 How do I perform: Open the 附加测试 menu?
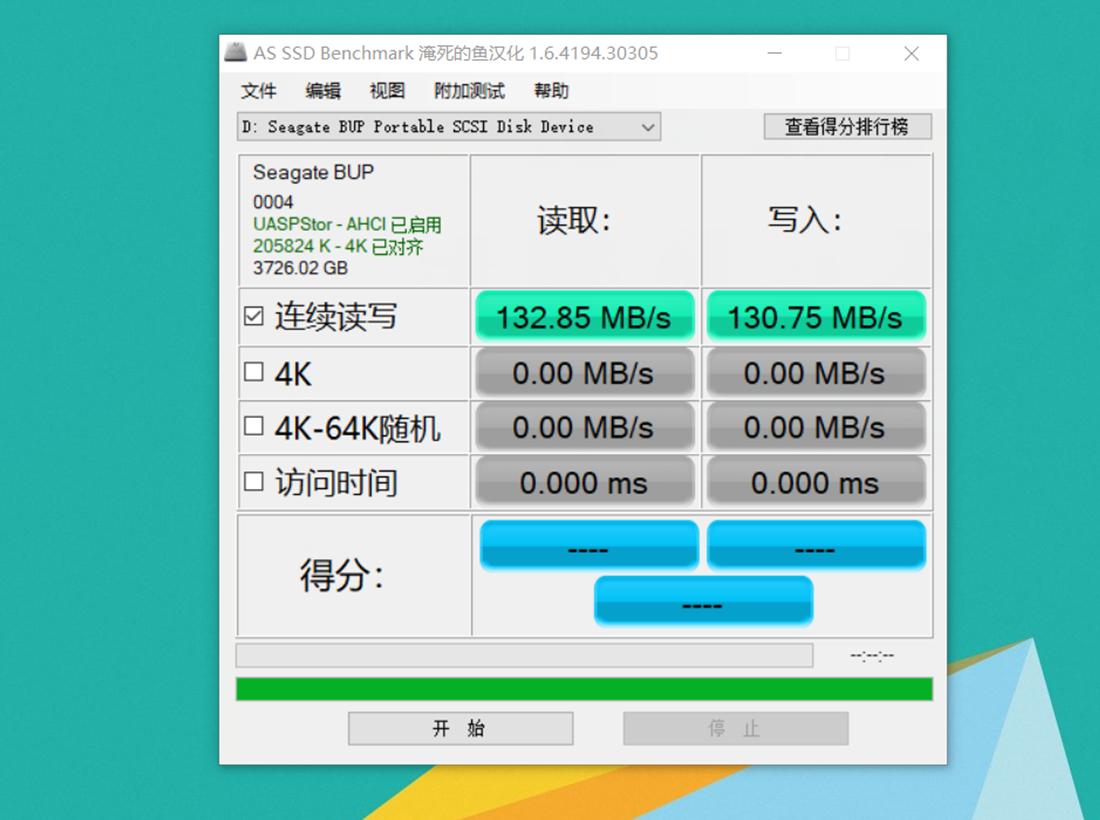point(469,91)
